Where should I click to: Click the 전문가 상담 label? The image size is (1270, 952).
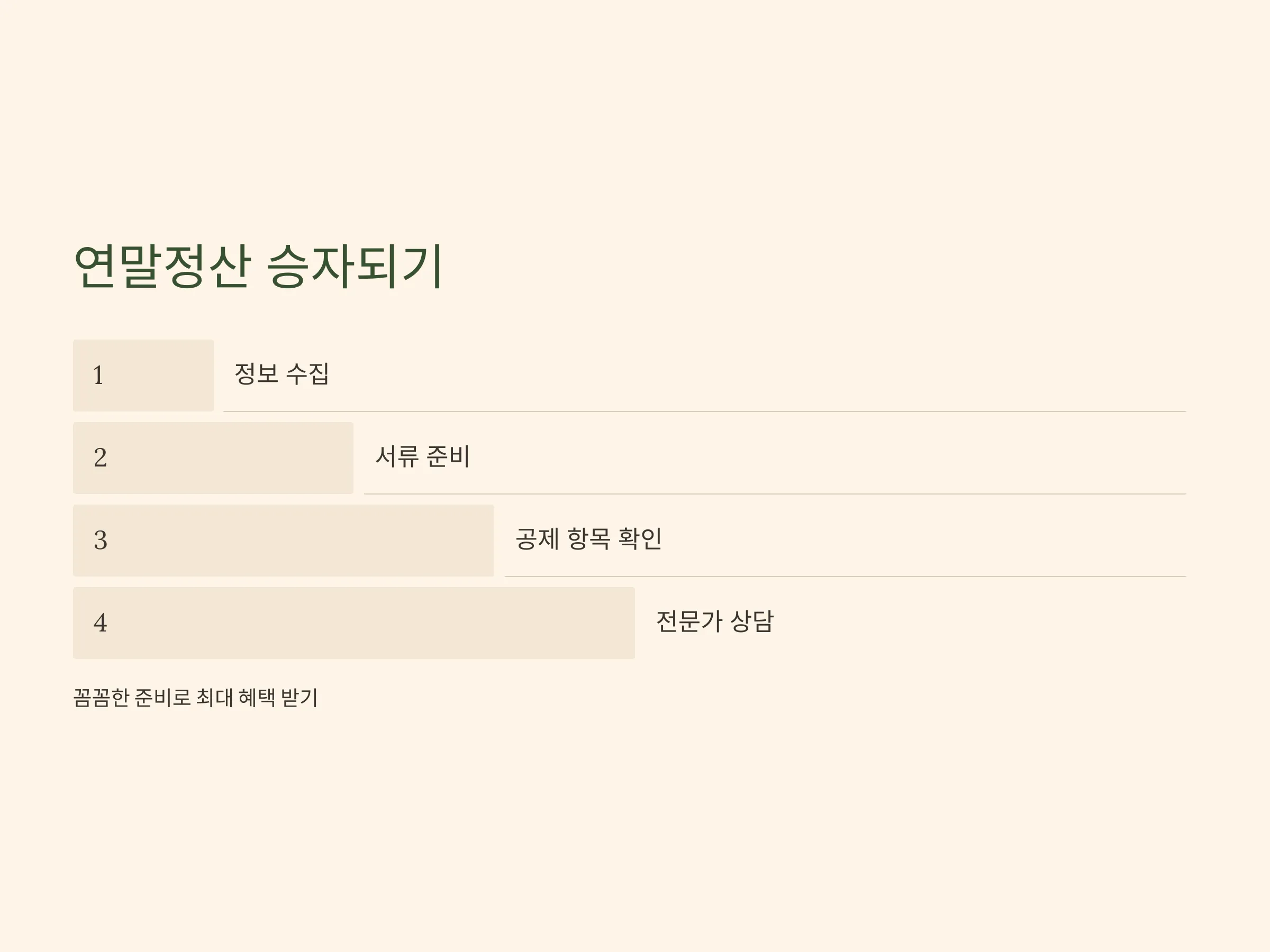point(715,621)
